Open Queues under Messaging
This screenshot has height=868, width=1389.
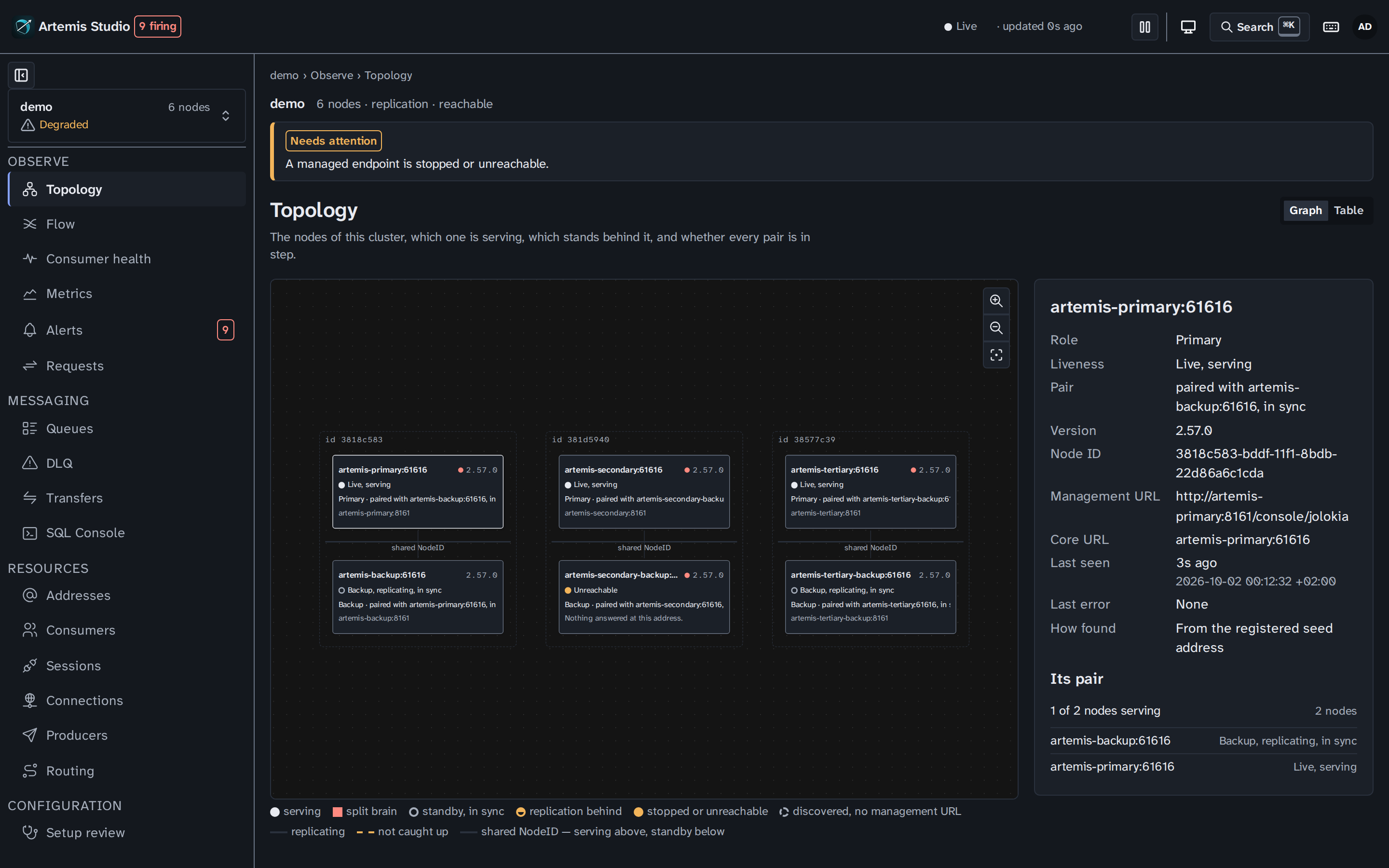pyautogui.click(x=127, y=428)
